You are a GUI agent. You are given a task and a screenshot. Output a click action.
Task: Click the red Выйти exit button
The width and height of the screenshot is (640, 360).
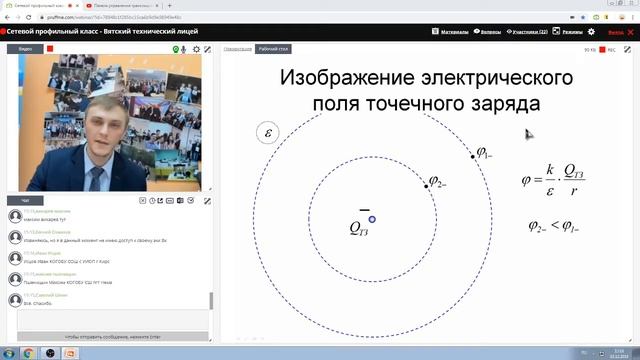pyautogui.click(x=620, y=32)
